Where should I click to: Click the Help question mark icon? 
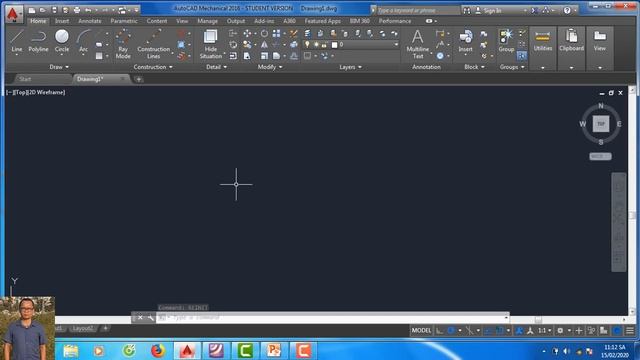click(567, 10)
